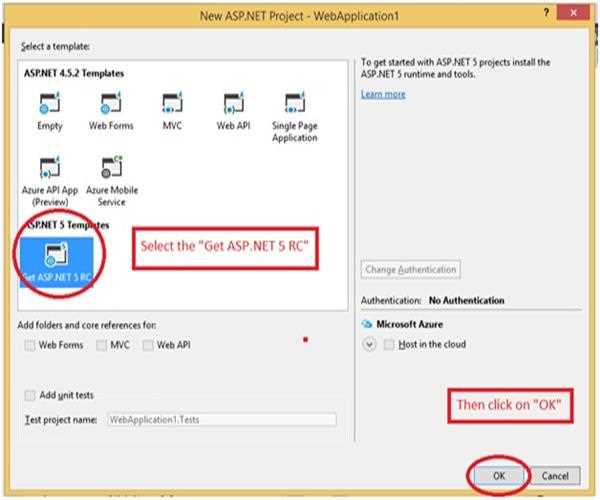Toggle Host in the cloud checkbox
This screenshot has height=500, width=600.
tap(388, 345)
